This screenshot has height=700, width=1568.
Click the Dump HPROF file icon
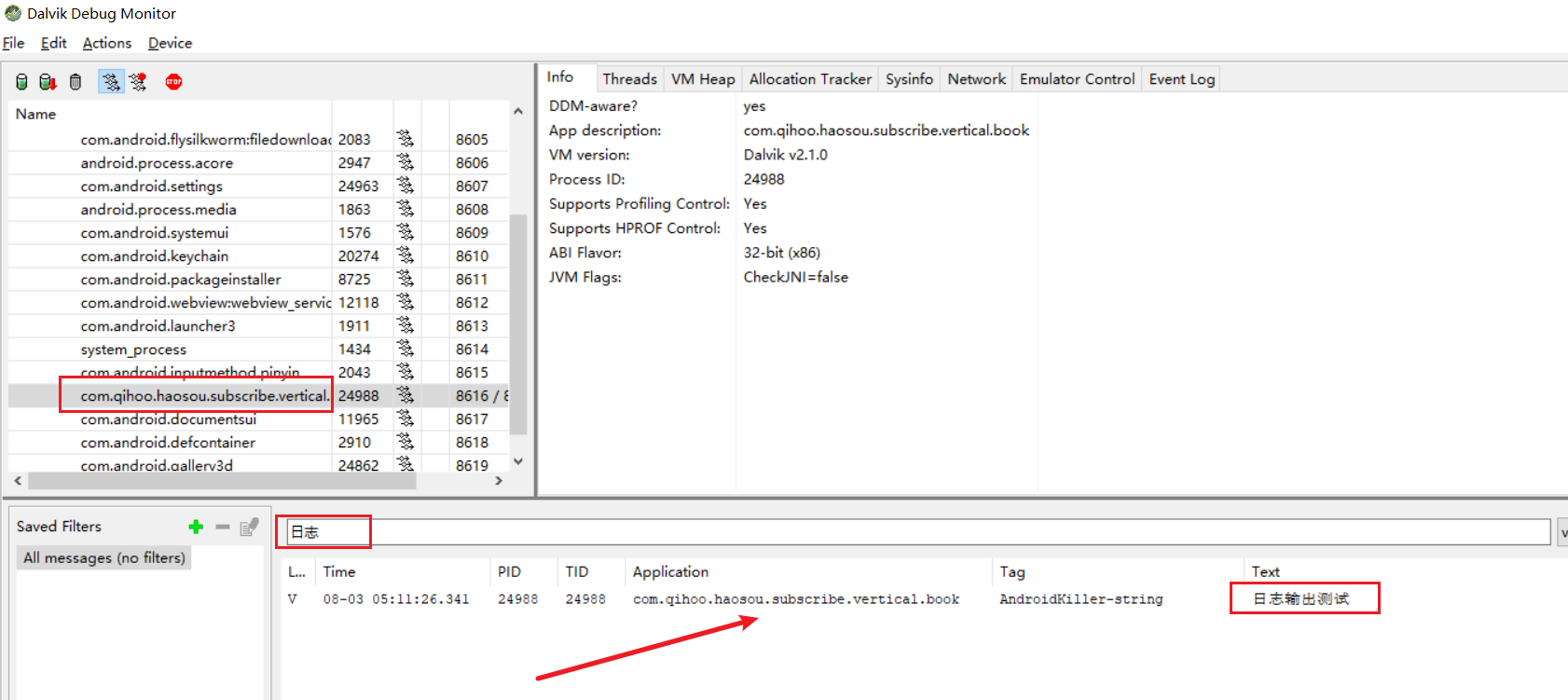48,82
